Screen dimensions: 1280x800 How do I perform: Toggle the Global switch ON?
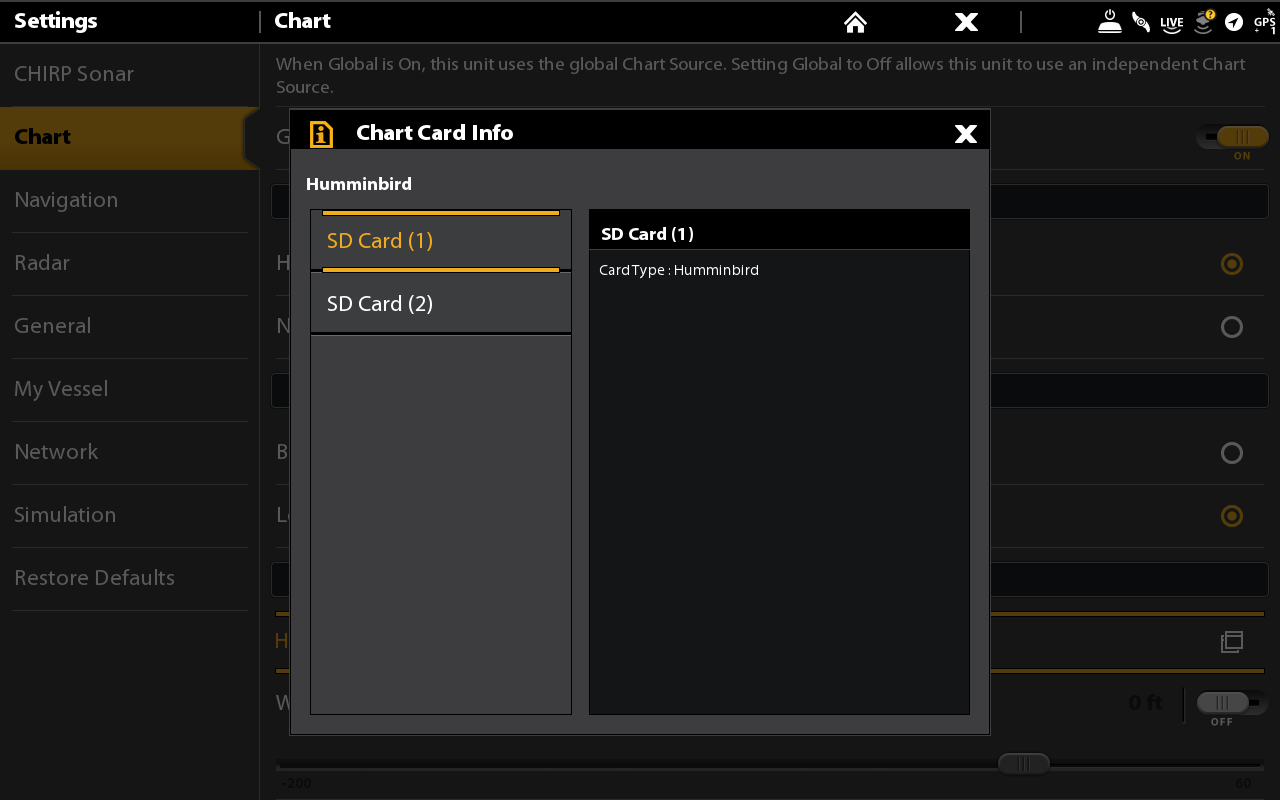[1232, 137]
